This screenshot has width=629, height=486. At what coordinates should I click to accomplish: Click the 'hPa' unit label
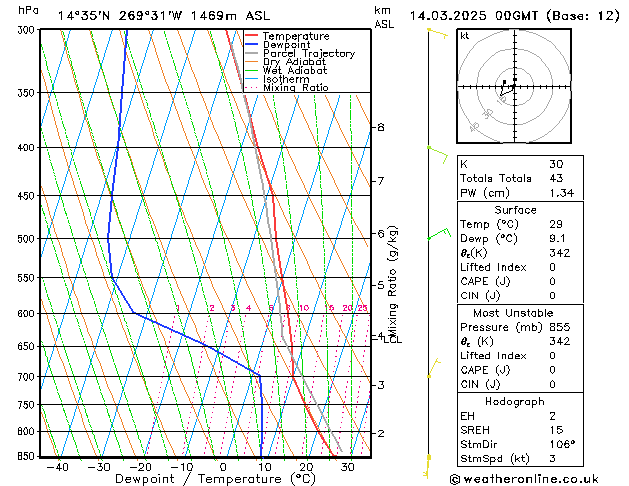coord(28,10)
